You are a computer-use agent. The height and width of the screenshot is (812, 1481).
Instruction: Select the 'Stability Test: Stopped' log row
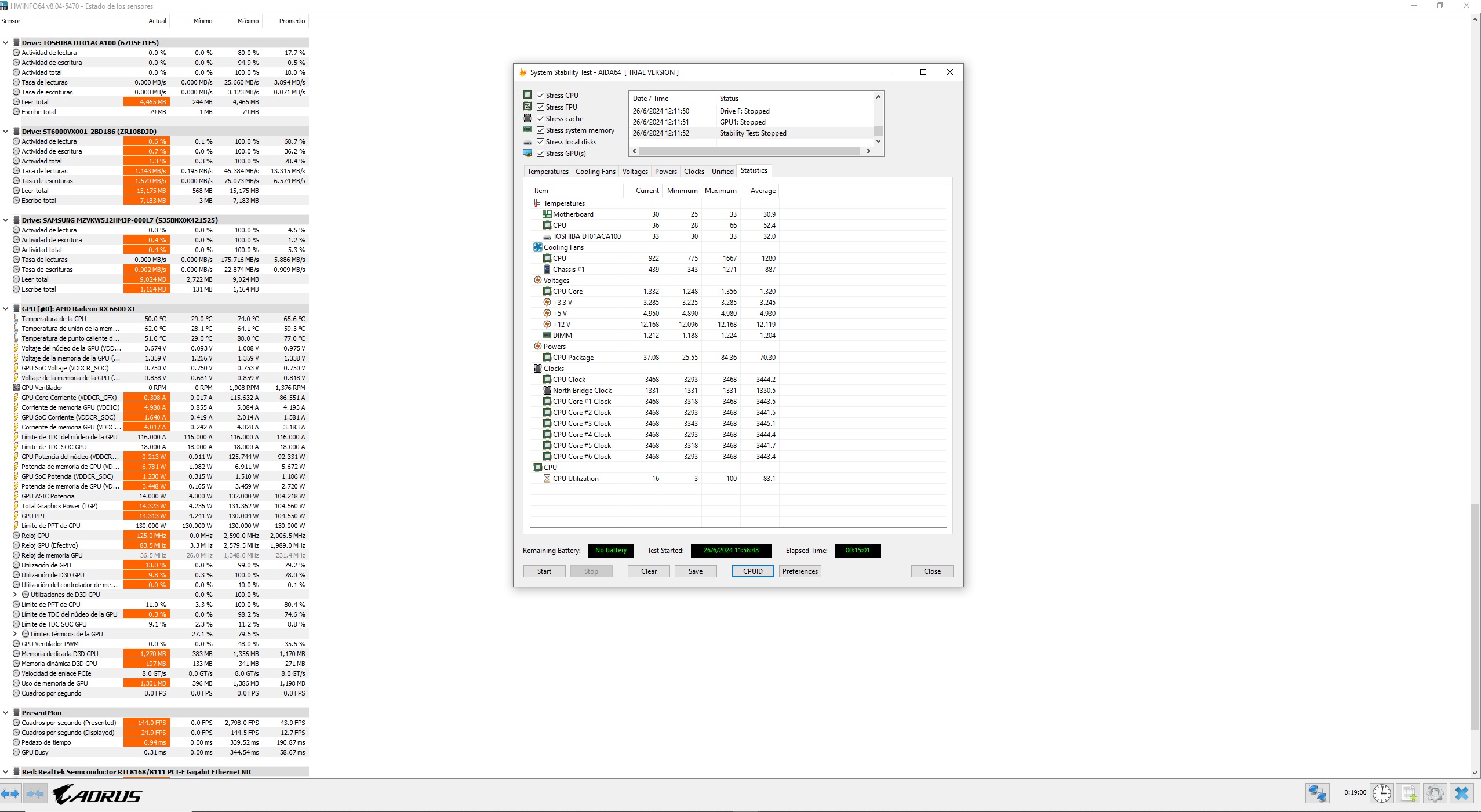click(x=752, y=133)
